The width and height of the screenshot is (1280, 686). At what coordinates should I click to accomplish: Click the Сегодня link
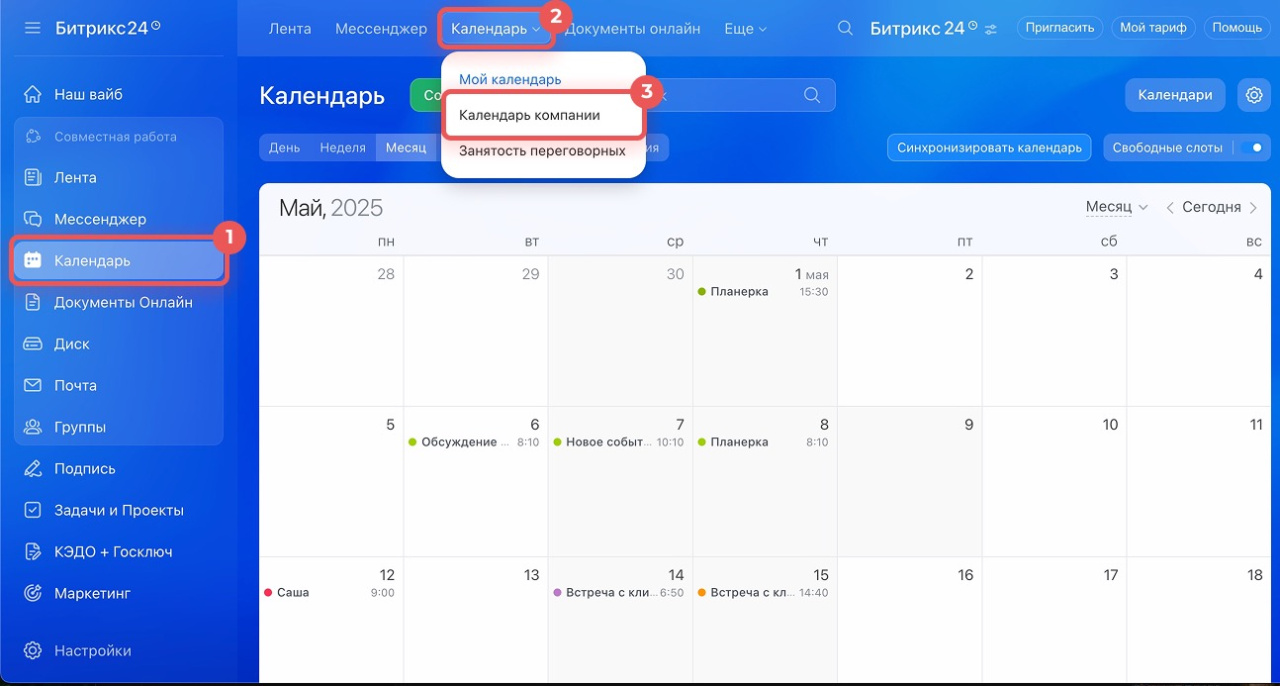(x=1211, y=208)
